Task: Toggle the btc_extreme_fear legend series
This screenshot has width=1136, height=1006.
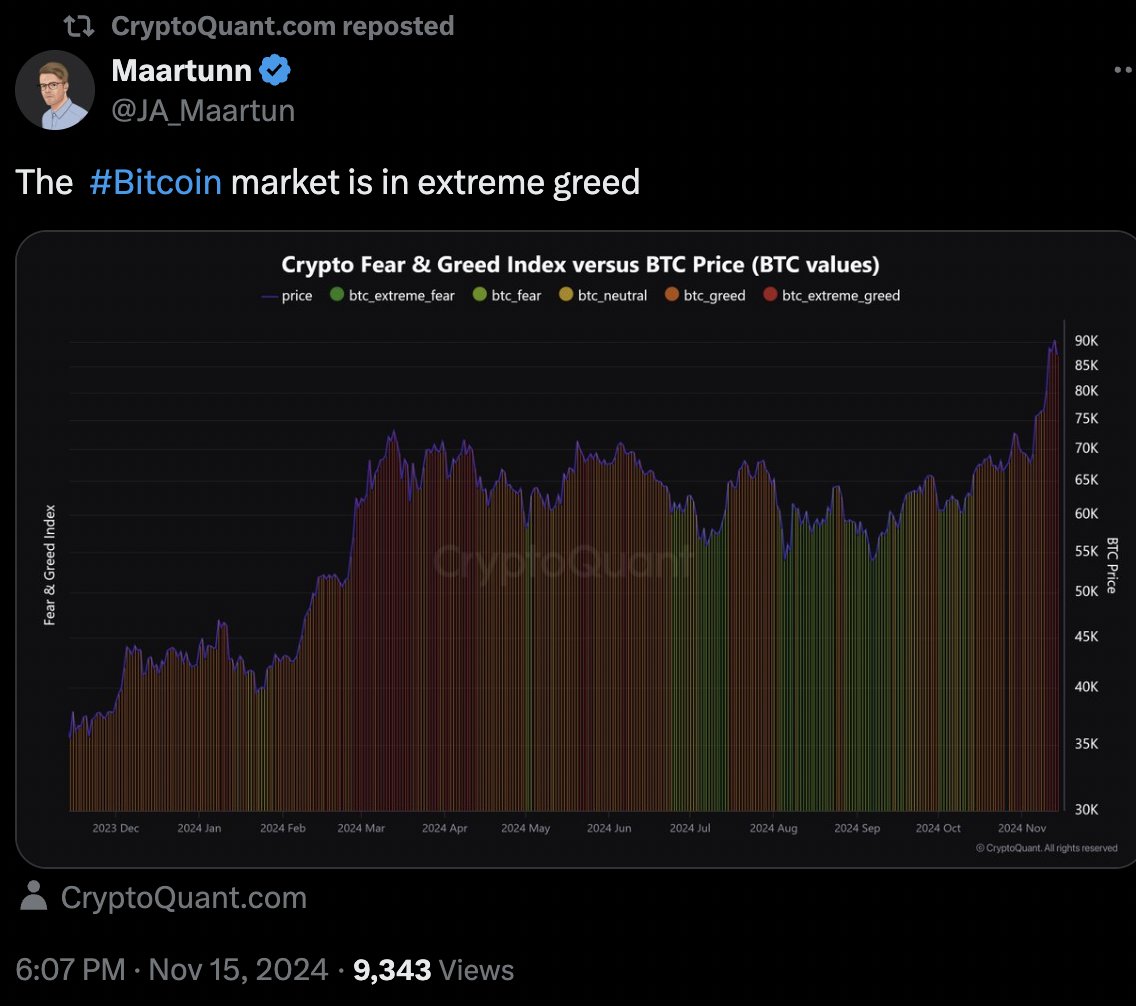Action: click(x=400, y=296)
